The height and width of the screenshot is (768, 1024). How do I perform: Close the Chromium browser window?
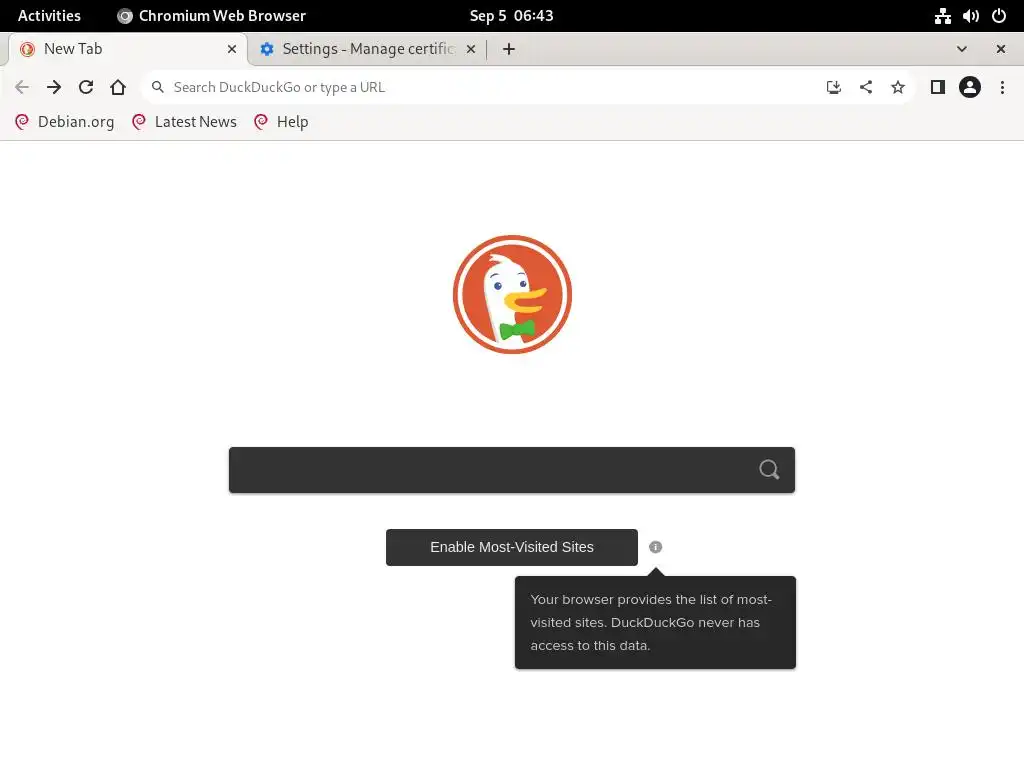(x=1000, y=49)
